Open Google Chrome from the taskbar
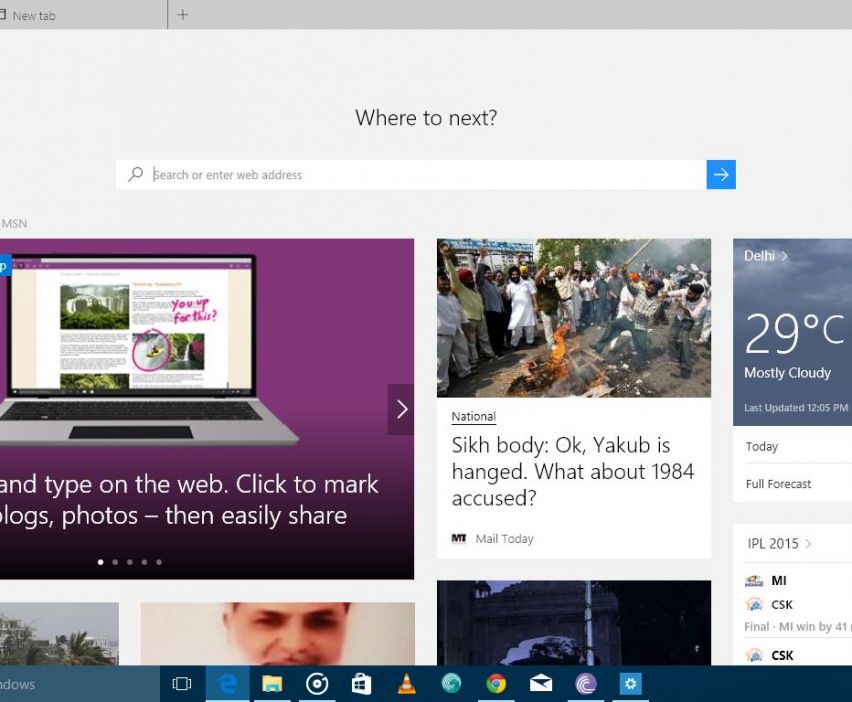The width and height of the screenshot is (852, 702). point(495,684)
